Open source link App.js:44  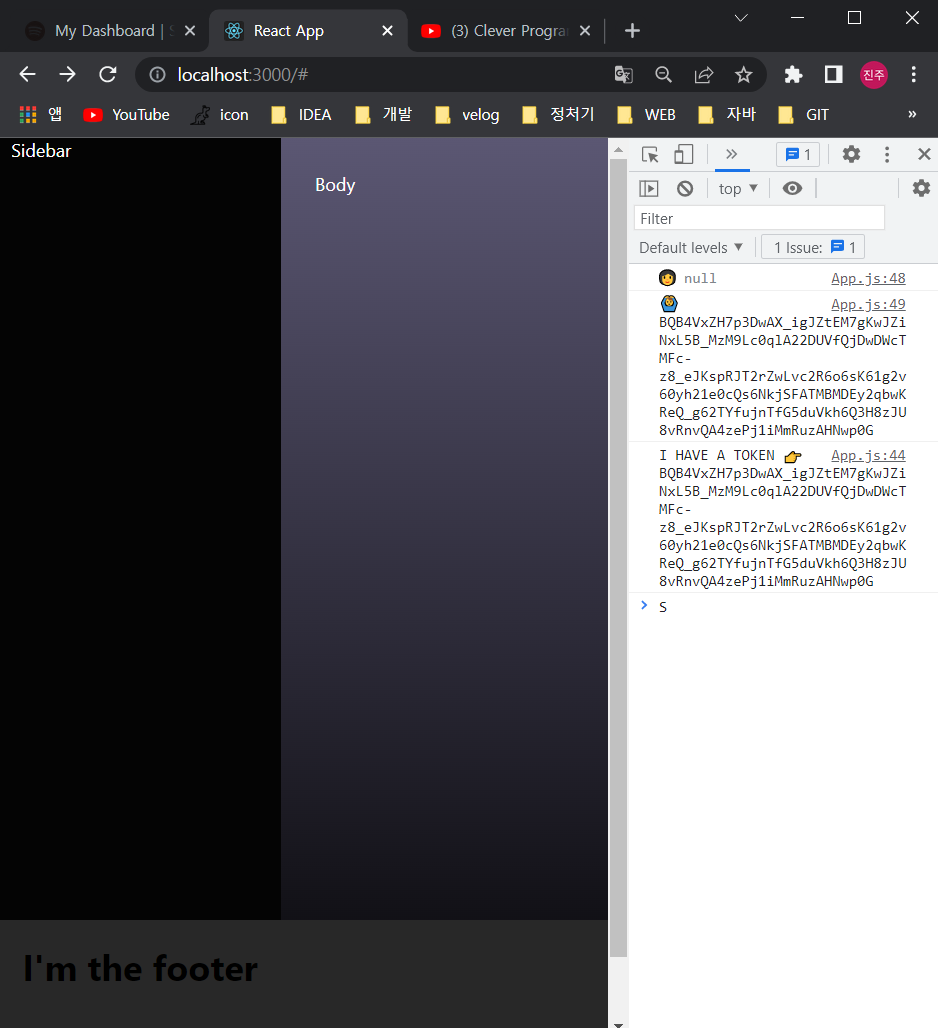[868, 456]
